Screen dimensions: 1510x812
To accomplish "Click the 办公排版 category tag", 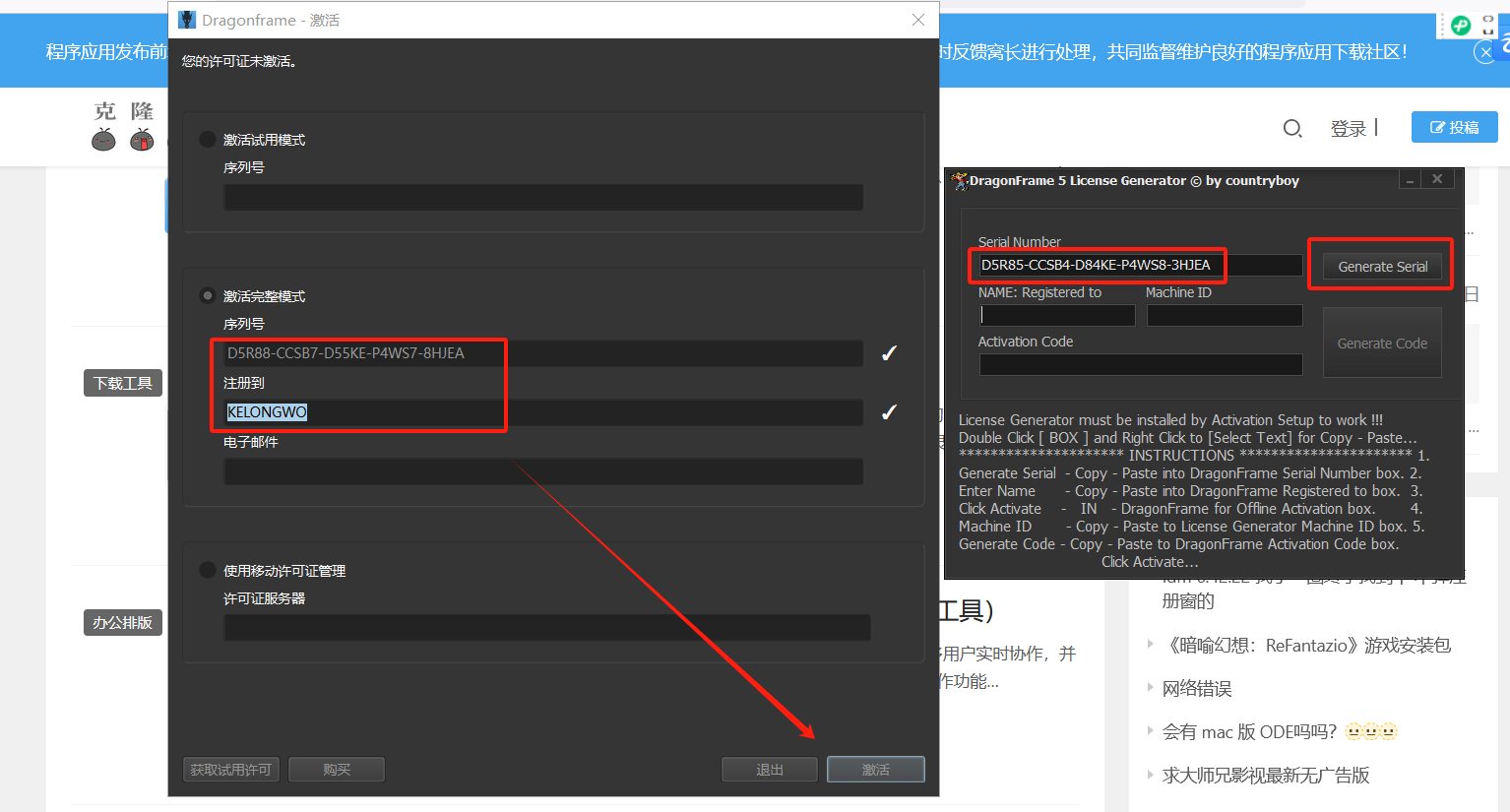I will pos(123,622).
